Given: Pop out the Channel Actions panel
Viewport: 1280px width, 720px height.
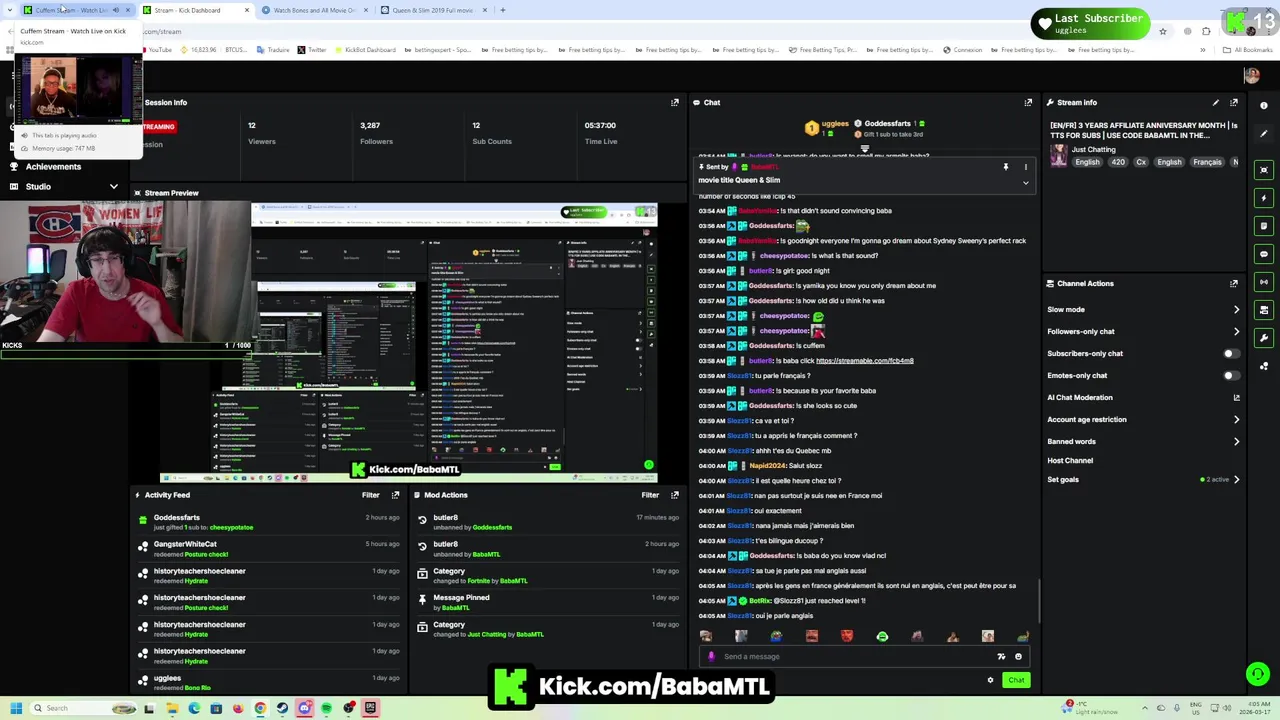Looking at the screenshot, I should point(1234,283).
